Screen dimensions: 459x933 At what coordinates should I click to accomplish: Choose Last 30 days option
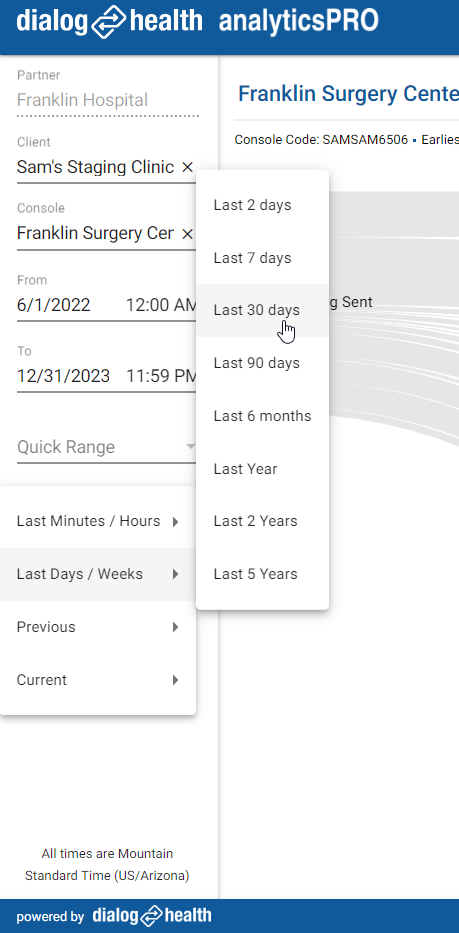pyautogui.click(x=263, y=311)
